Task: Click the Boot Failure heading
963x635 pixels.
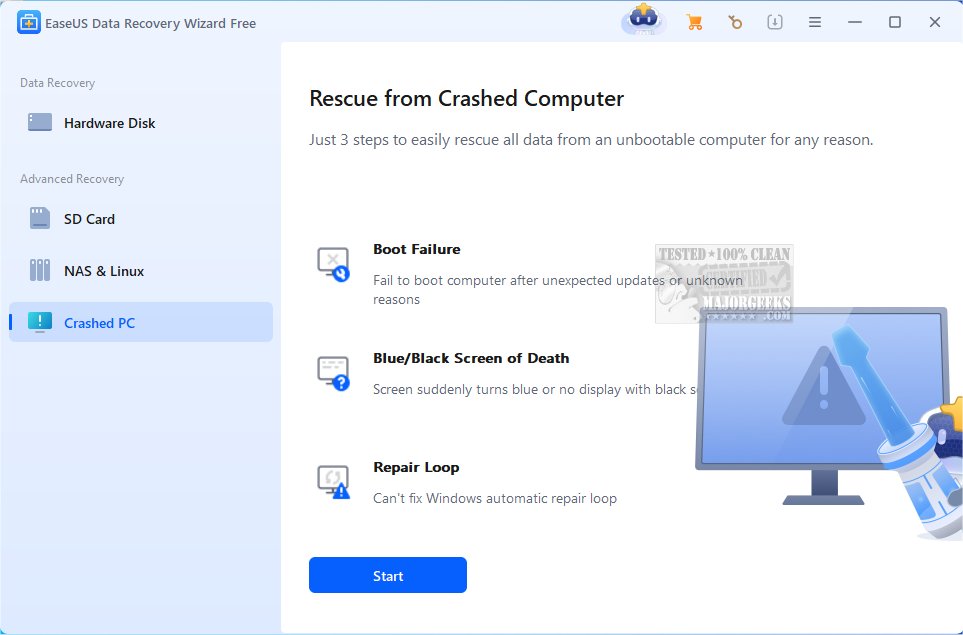Action: [416, 249]
